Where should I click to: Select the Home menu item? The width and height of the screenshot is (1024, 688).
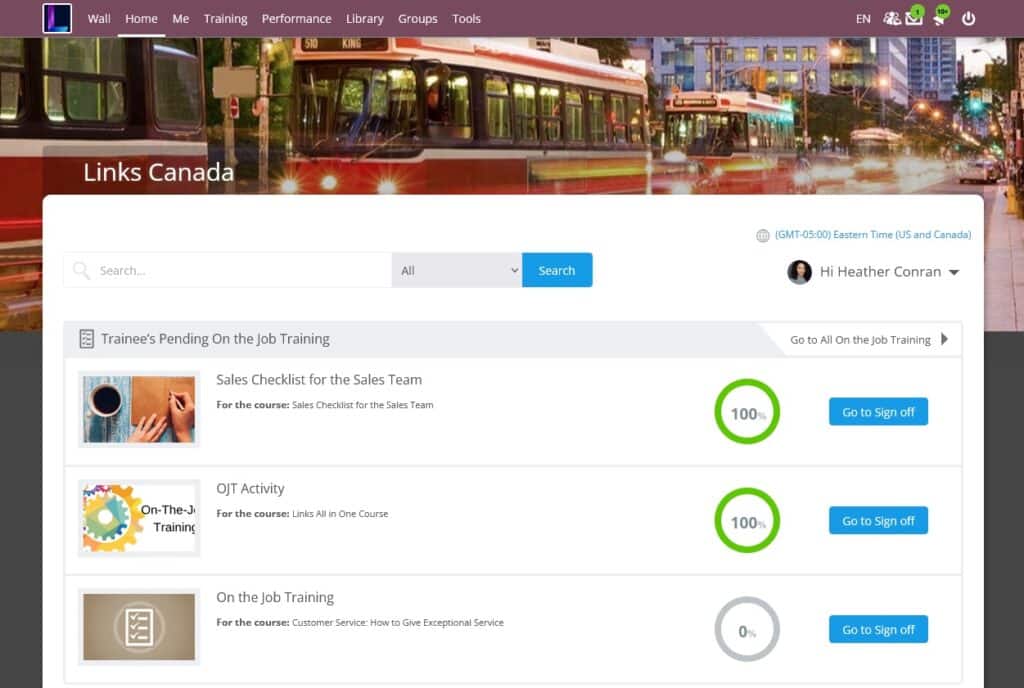pos(141,19)
